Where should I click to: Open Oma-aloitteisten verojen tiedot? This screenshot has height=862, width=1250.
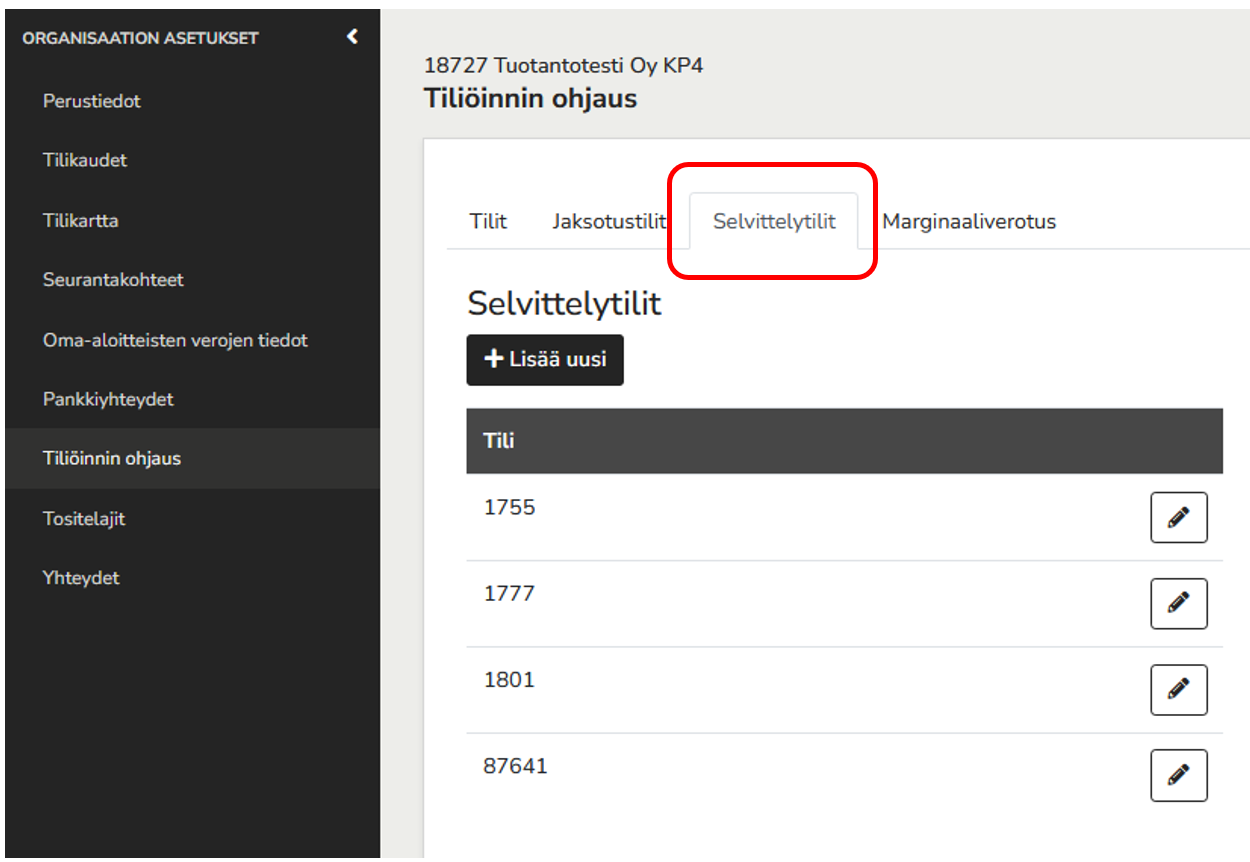coord(175,340)
